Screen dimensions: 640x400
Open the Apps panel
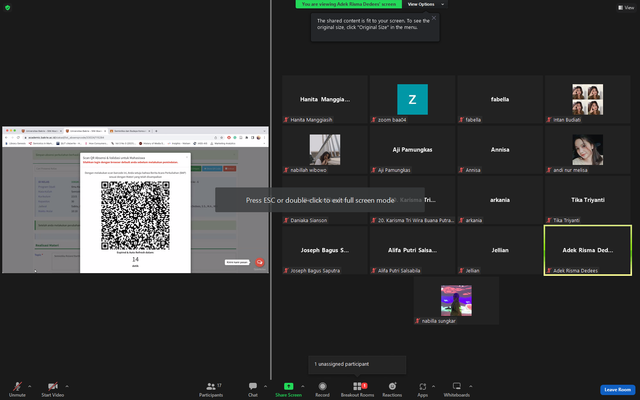click(422, 389)
